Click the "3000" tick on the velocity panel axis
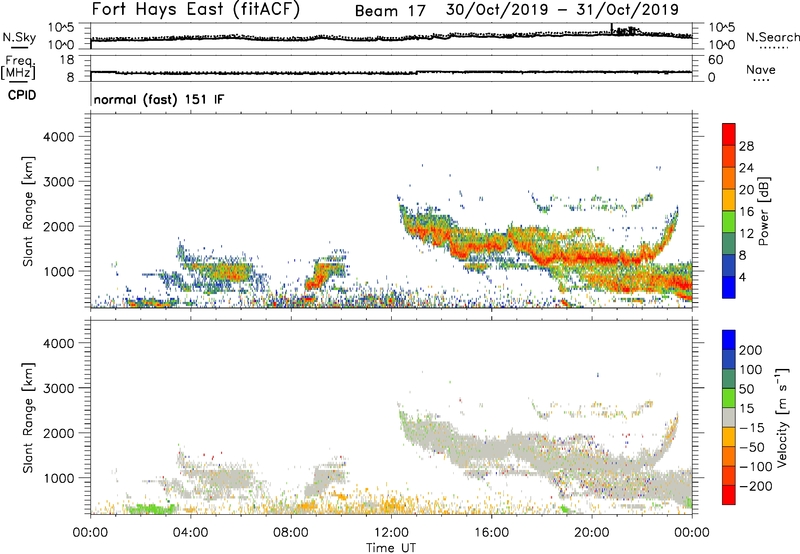The height and width of the screenshot is (554, 800). [58, 388]
